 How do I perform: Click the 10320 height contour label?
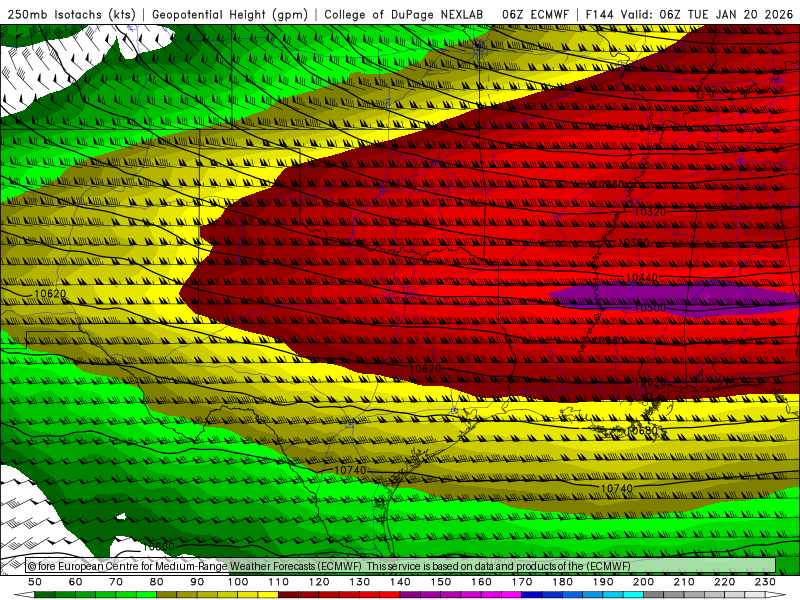pos(650,212)
